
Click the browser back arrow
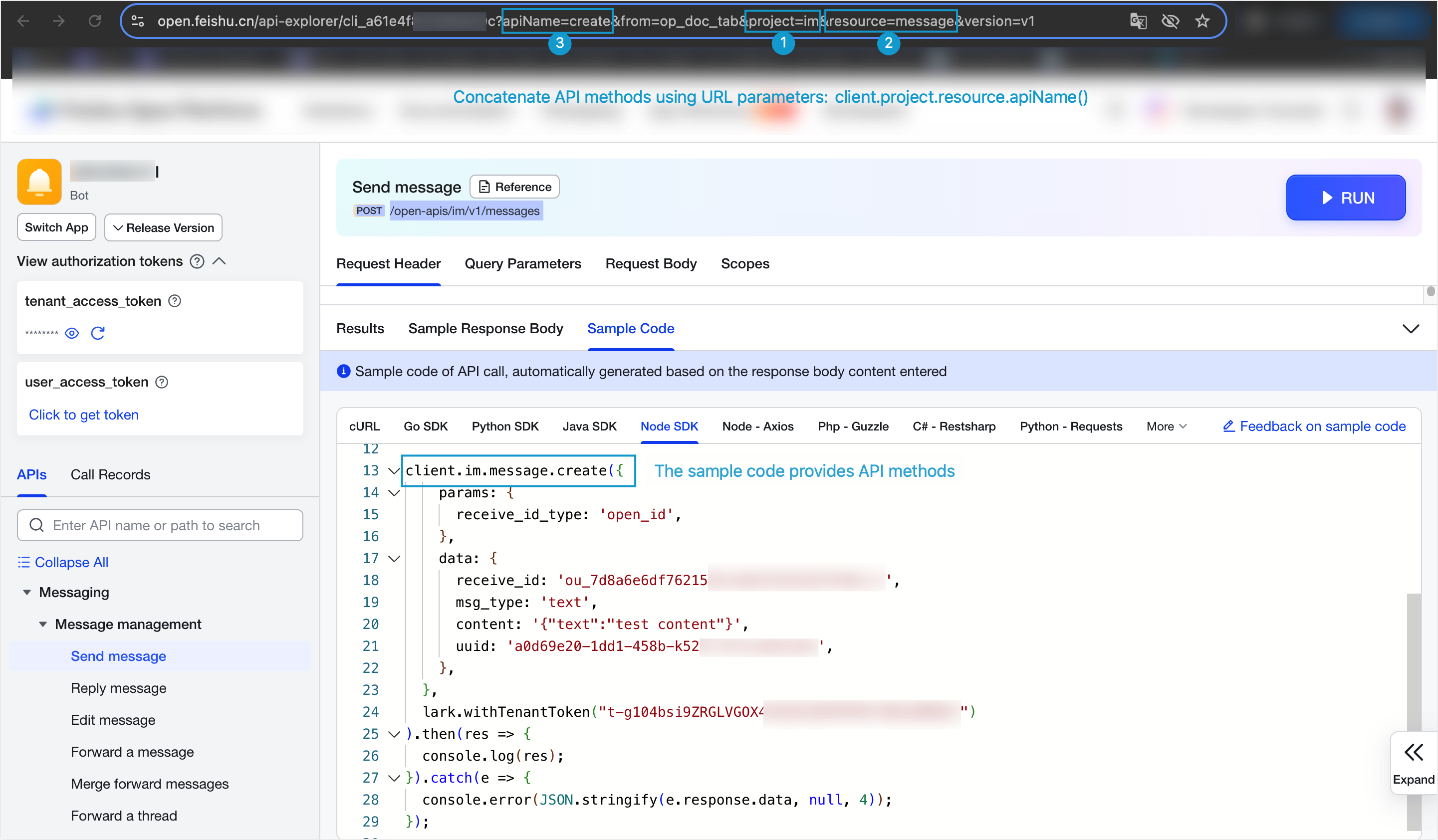point(23,21)
